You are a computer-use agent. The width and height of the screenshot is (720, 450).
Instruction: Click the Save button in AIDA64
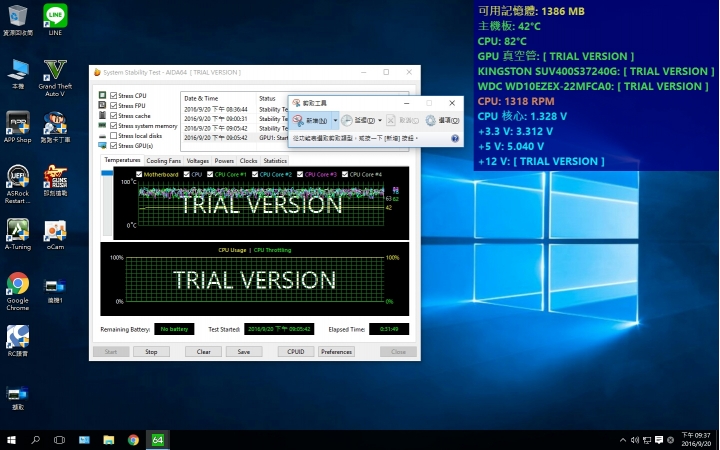pyautogui.click(x=244, y=352)
